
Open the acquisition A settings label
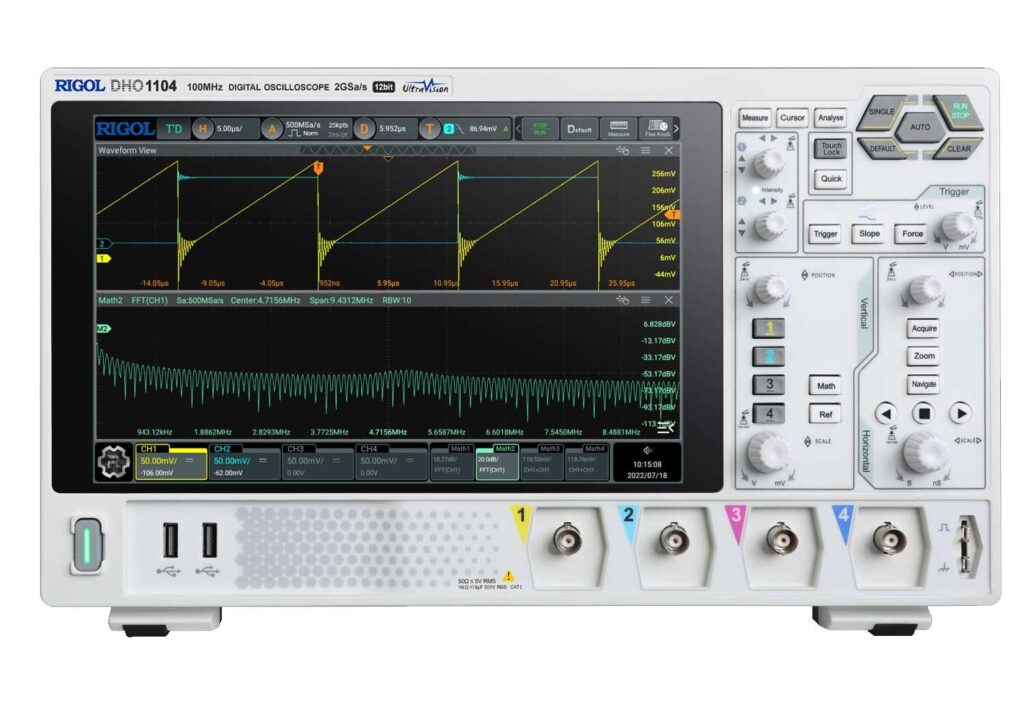[x=272, y=129]
